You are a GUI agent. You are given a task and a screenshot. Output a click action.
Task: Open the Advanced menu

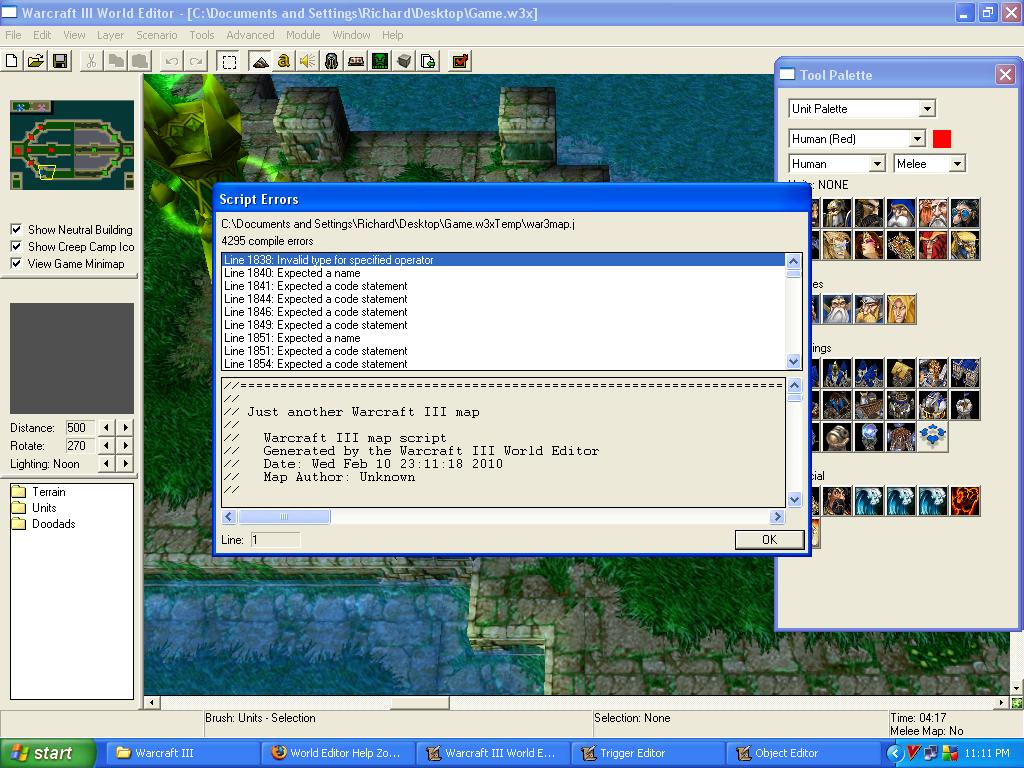(x=250, y=35)
